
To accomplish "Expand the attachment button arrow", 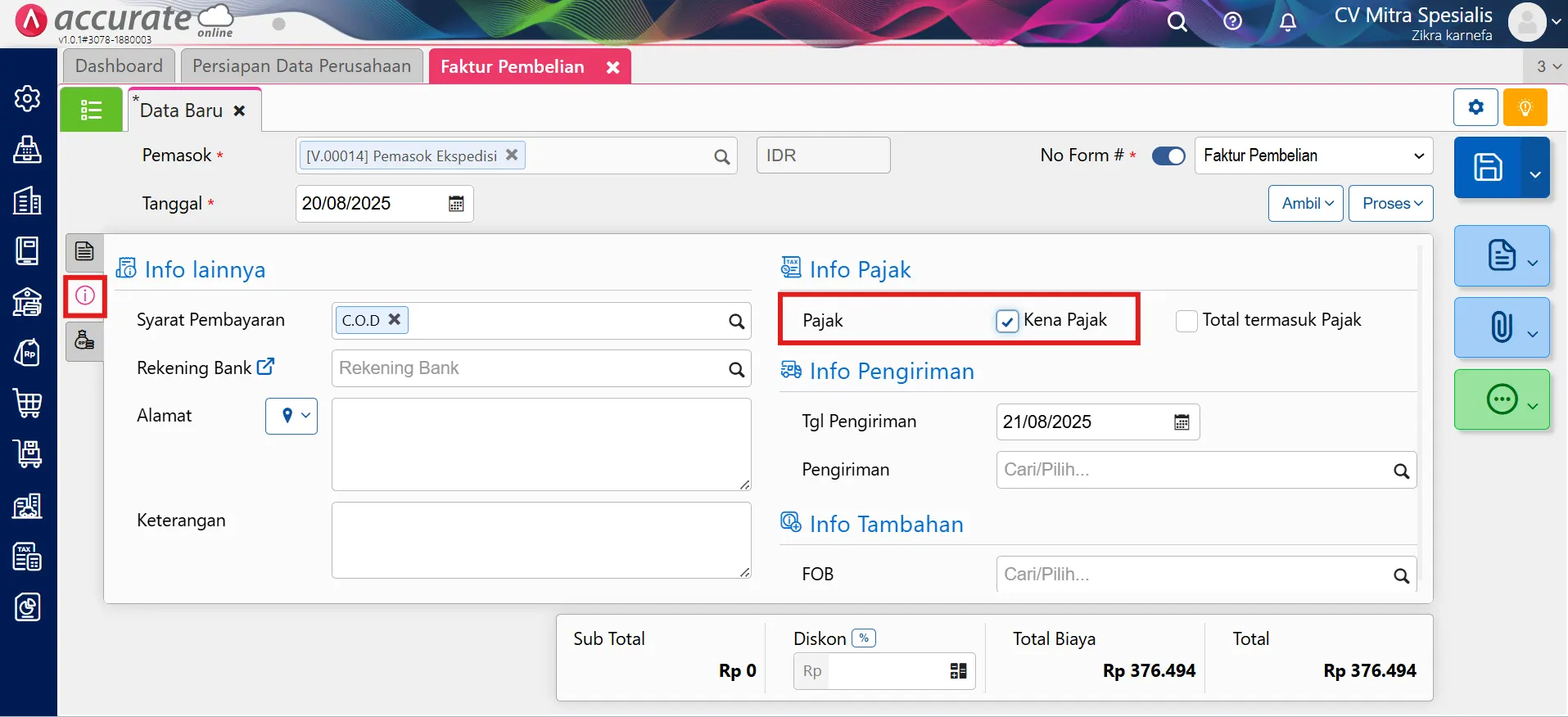I will pos(1533,334).
